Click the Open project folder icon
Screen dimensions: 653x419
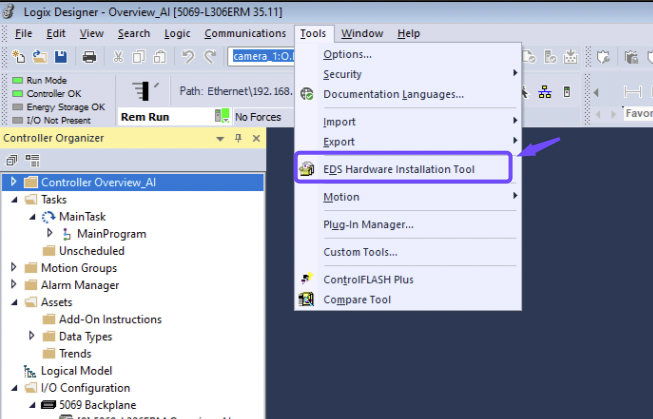39,56
